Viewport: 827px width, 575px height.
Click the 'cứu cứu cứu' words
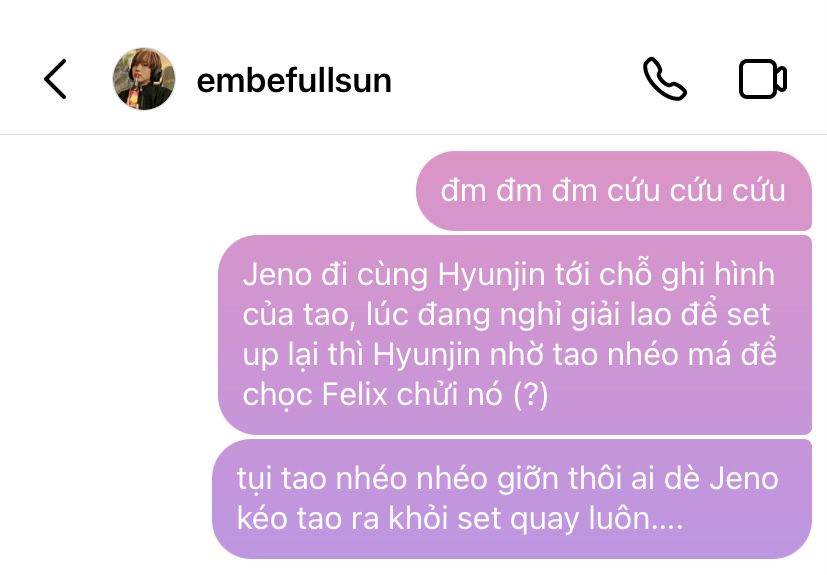(696, 190)
